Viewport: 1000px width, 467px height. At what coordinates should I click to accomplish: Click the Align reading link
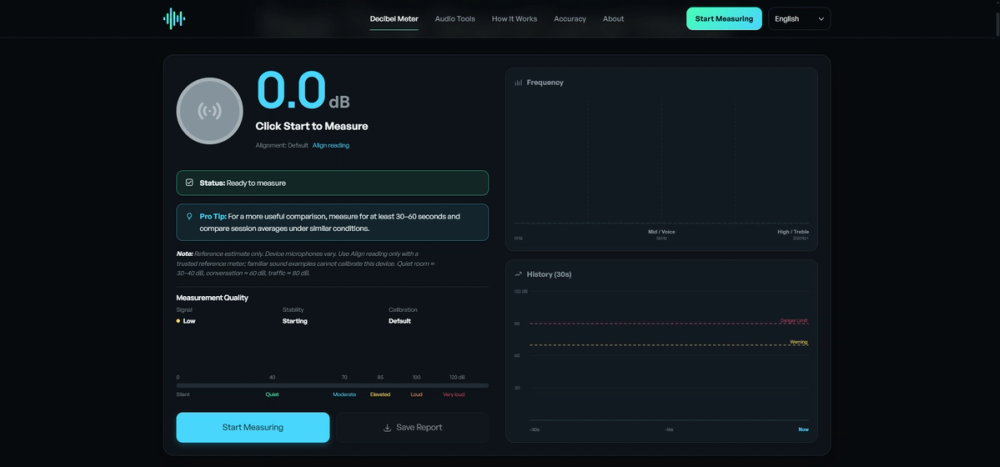pos(330,145)
